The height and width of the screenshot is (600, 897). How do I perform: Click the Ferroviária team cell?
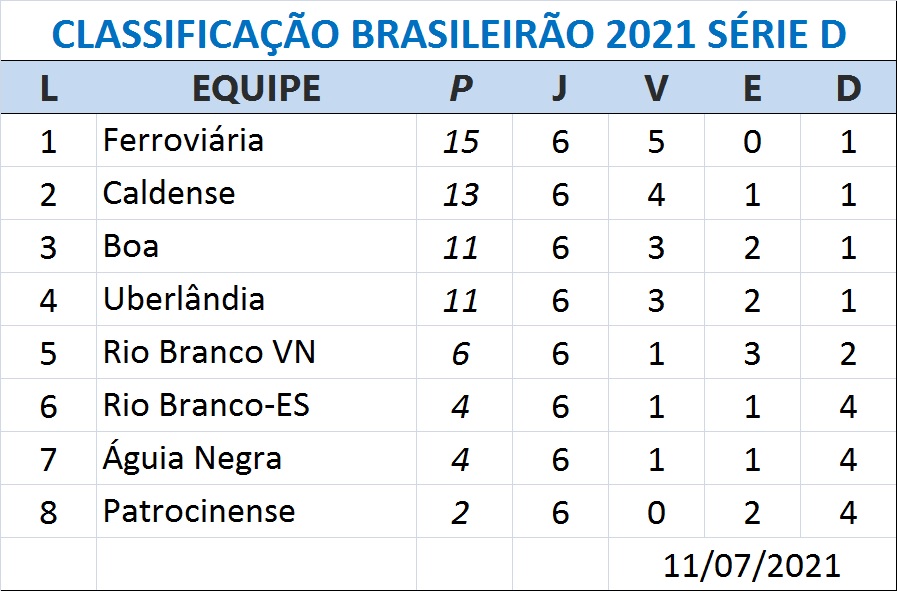pyautogui.click(x=183, y=140)
